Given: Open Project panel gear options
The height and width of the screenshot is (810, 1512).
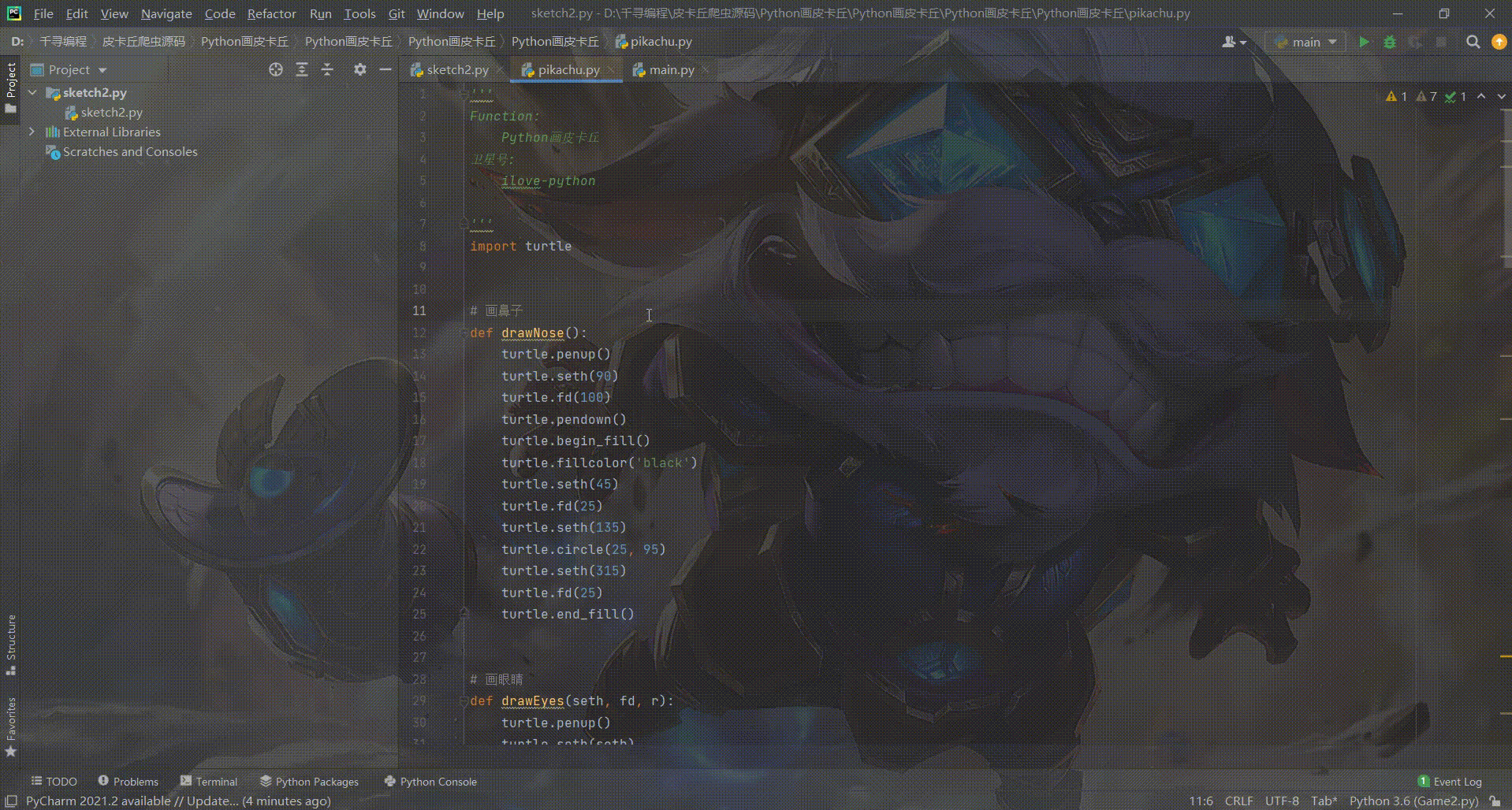Looking at the screenshot, I should point(359,69).
